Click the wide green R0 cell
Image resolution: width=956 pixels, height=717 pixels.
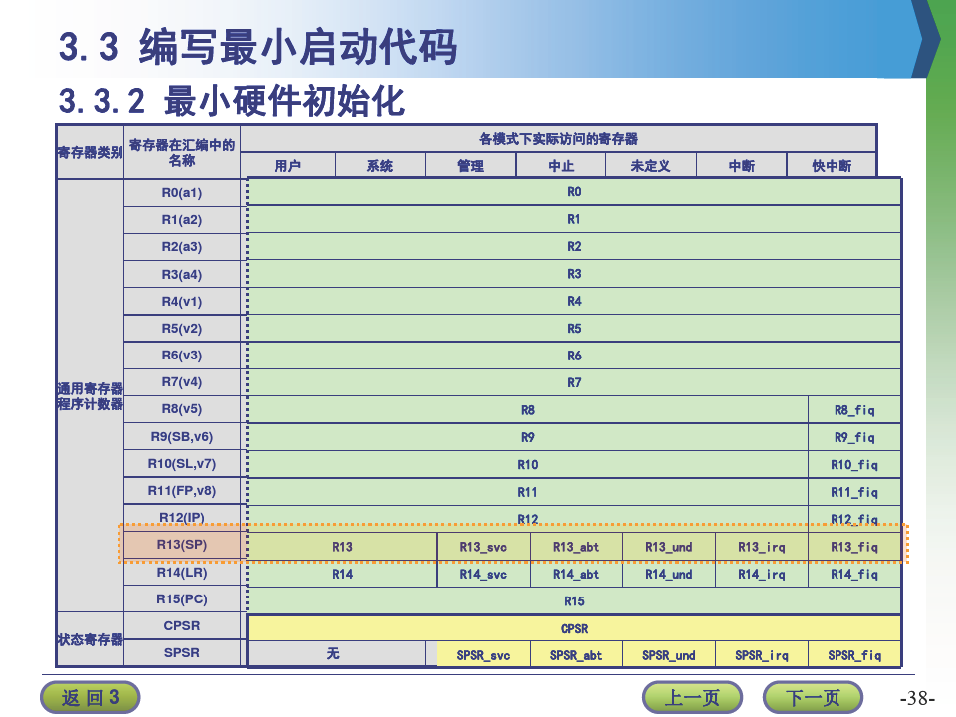point(574,192)
